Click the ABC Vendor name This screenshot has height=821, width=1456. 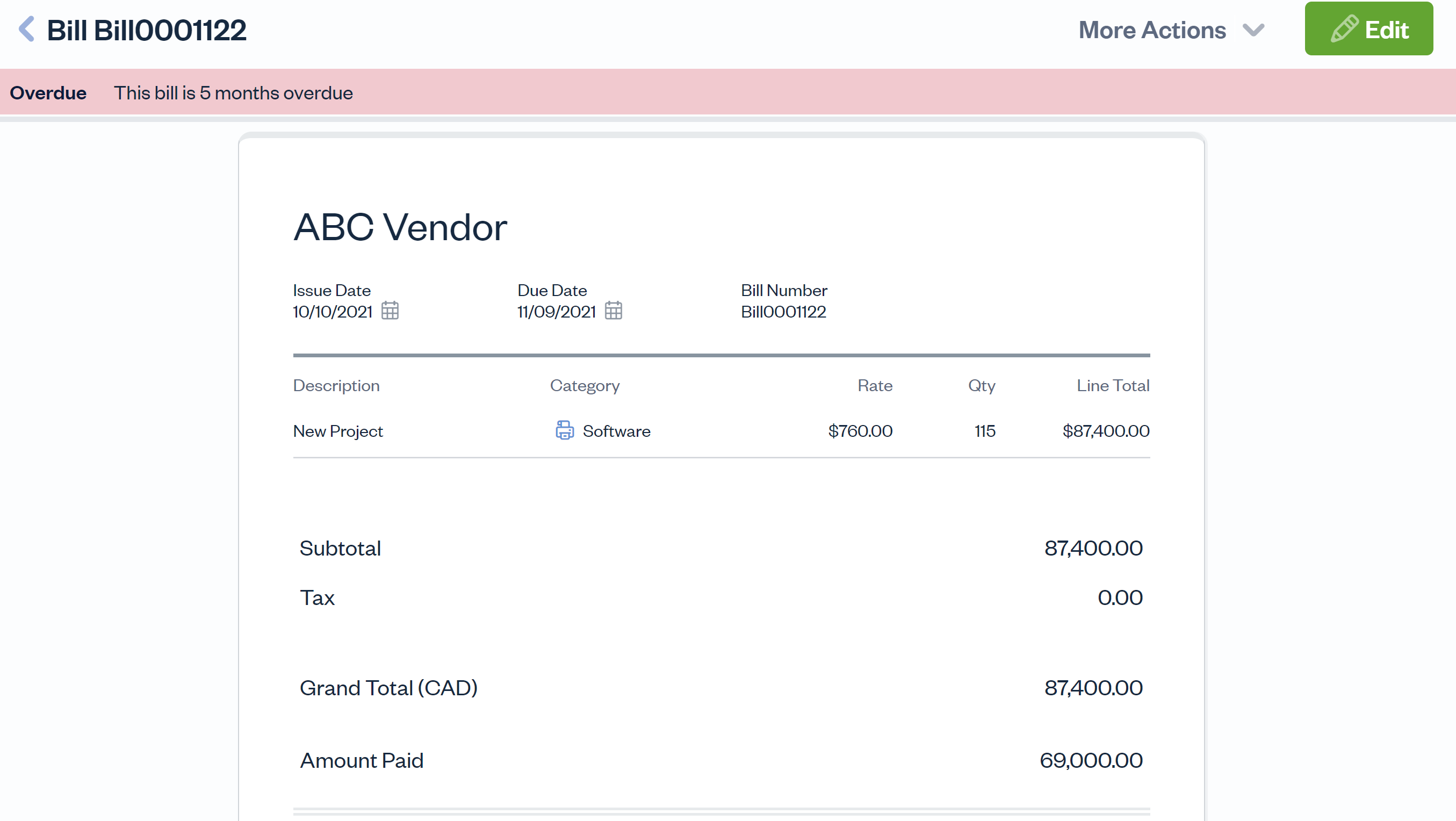click(400, 227)
